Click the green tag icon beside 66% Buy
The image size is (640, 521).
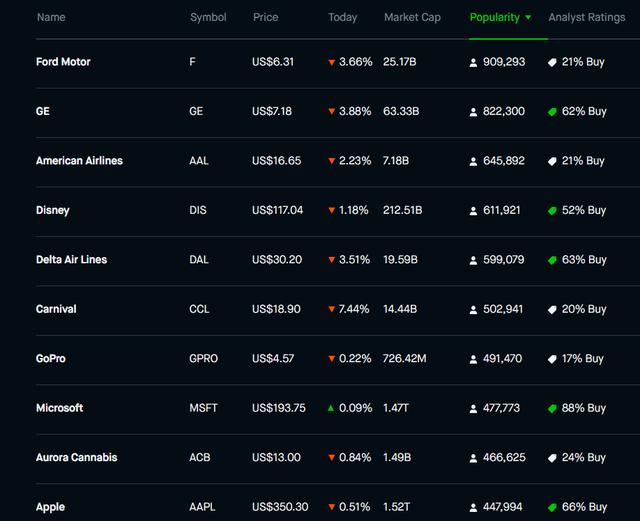(x=552, y=508)
